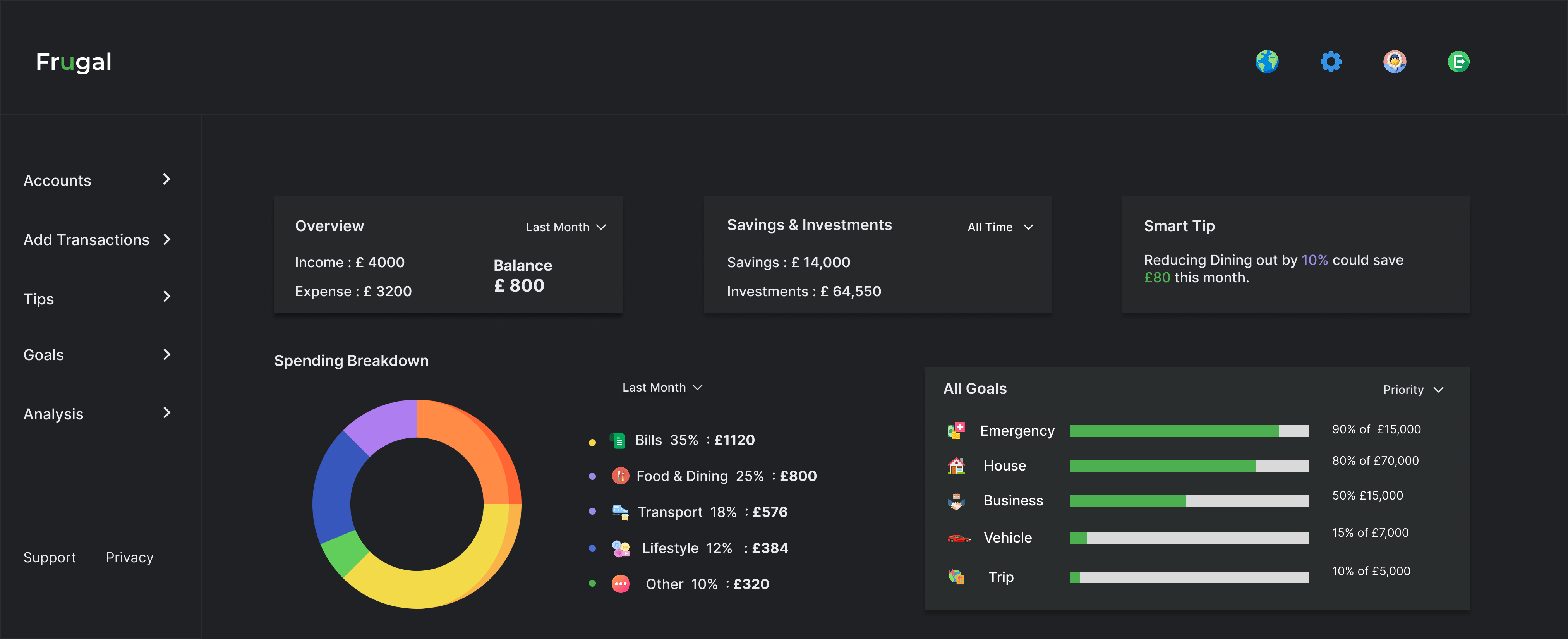This screenshot has height=639, width=1568.
Task: Click the Business goal progress bar
Action: coord(1189,501)
